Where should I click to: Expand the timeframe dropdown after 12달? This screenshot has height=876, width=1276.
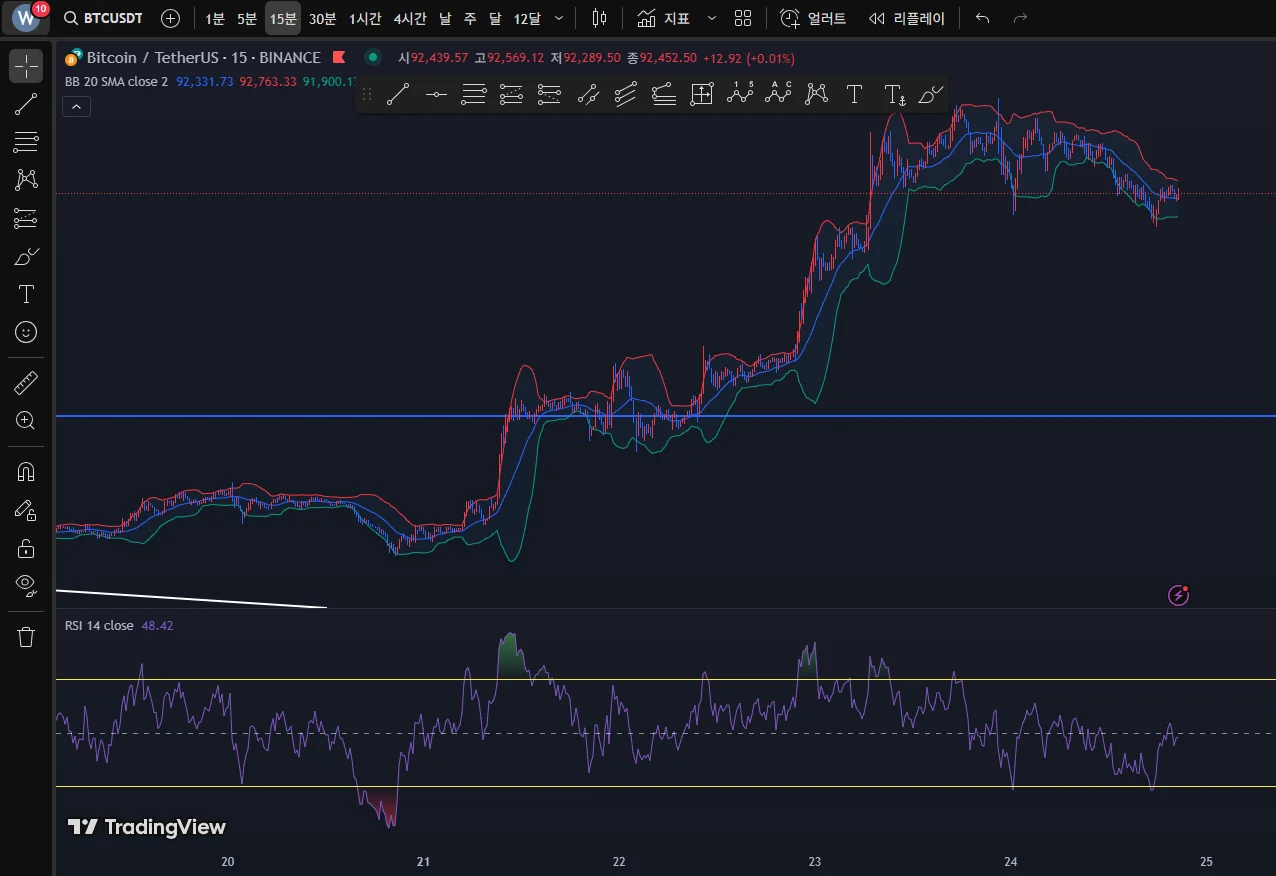pyautogui.click(x=559, y=18)
